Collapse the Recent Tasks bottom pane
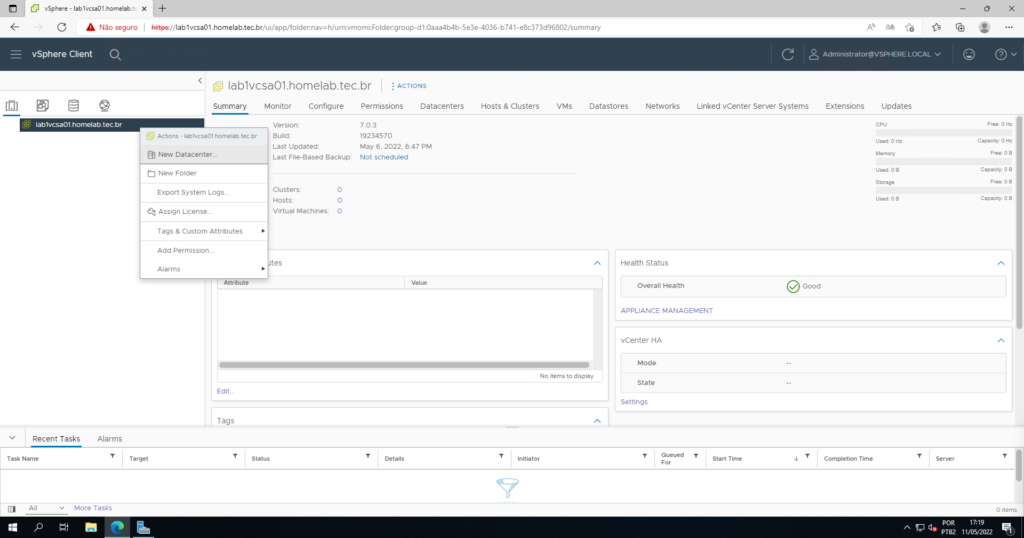This screenshot has width=1024, height=538. (x=12, y=438)
